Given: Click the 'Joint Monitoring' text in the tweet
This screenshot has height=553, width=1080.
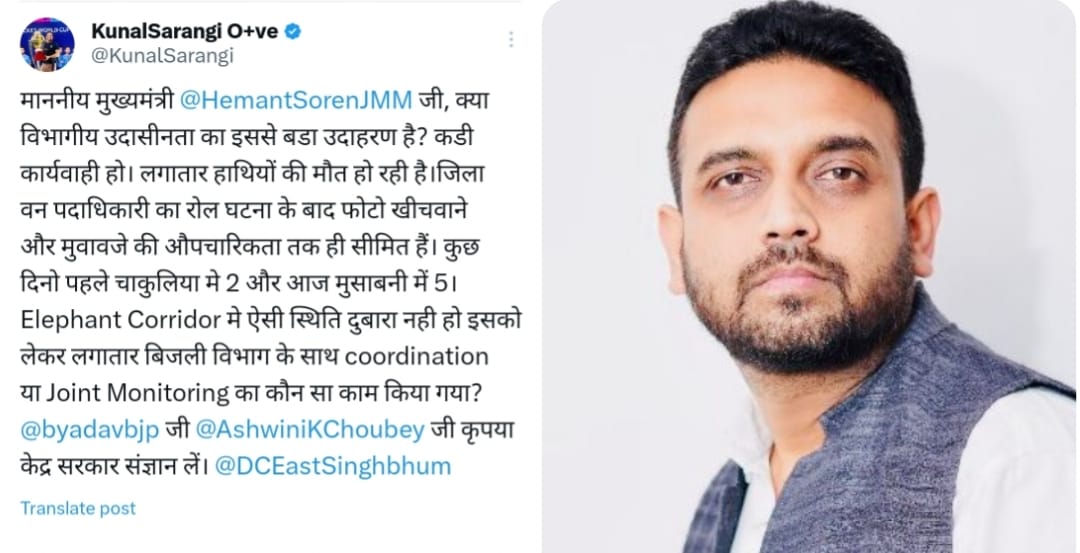Looking at the screenshot, I should [138, 393].
